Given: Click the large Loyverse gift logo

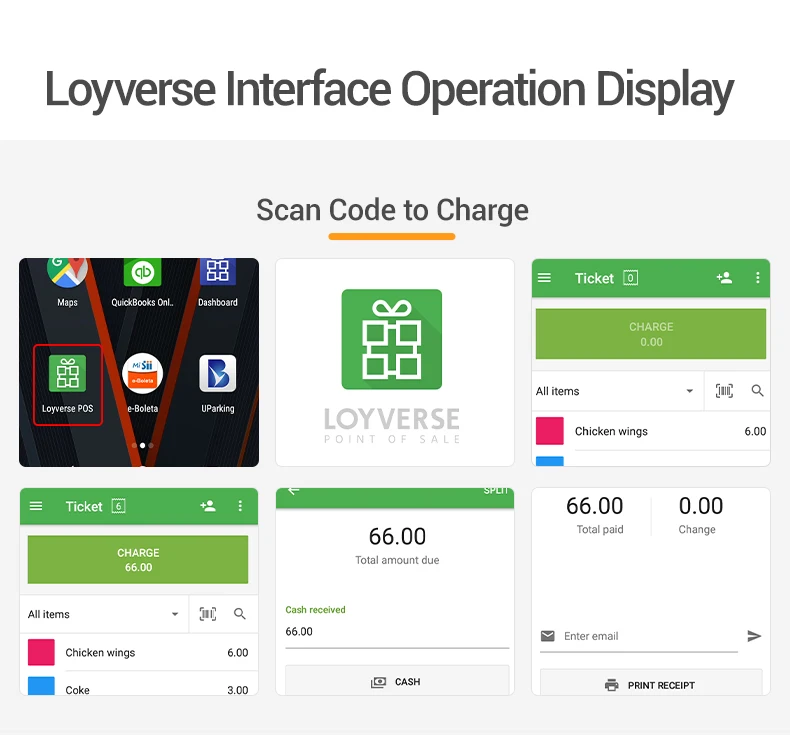Looking at the screenshot, I should (391, 339).
